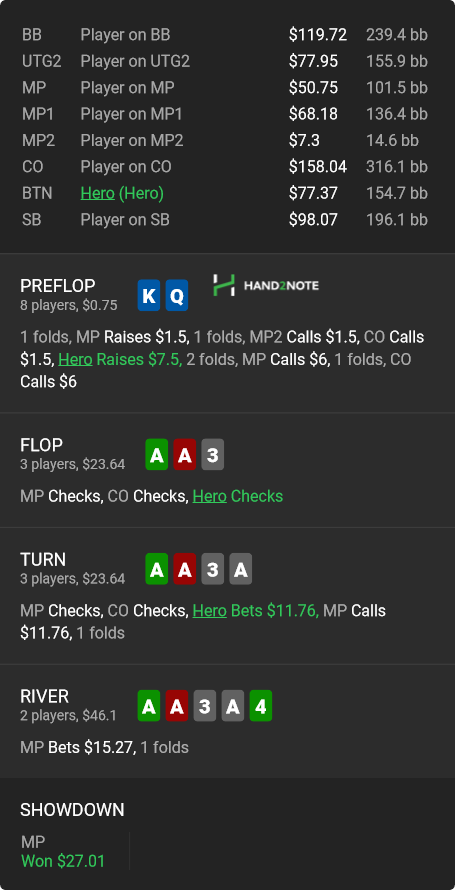Click the TURN section heading
Screen dimensions: 455x890
pyautogui.click(x=43, y=560)
